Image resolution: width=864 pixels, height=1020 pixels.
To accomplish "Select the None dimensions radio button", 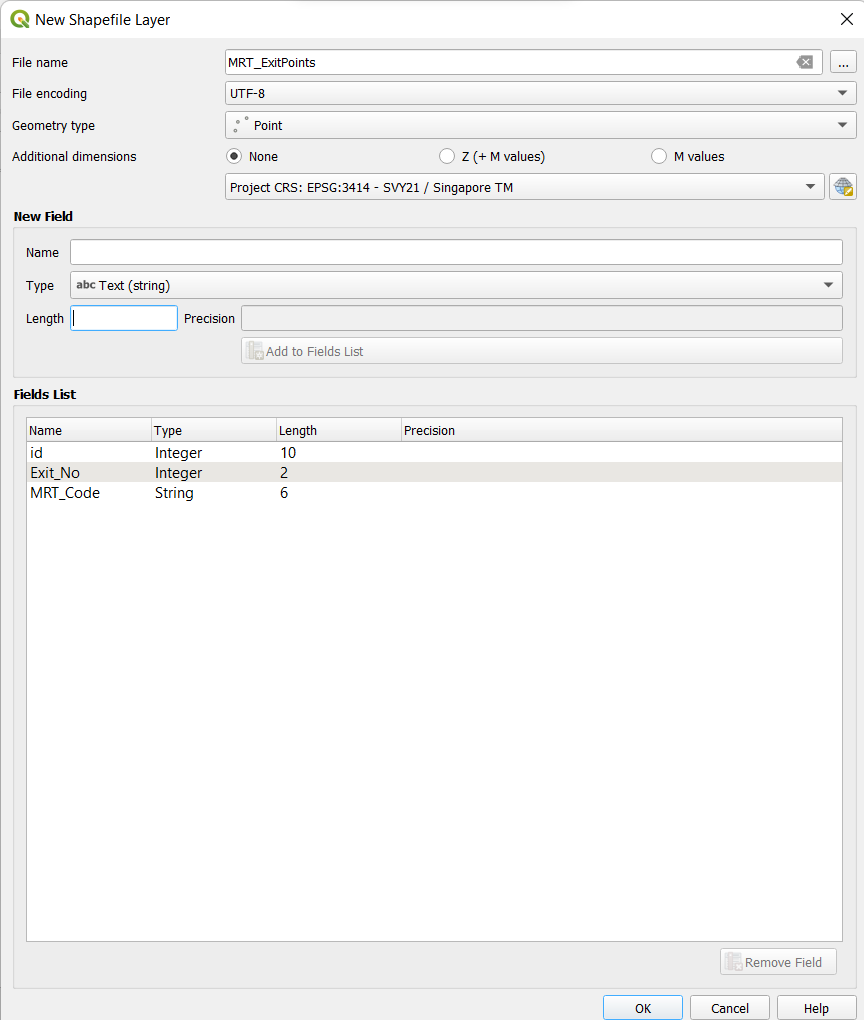I will 235,156.
